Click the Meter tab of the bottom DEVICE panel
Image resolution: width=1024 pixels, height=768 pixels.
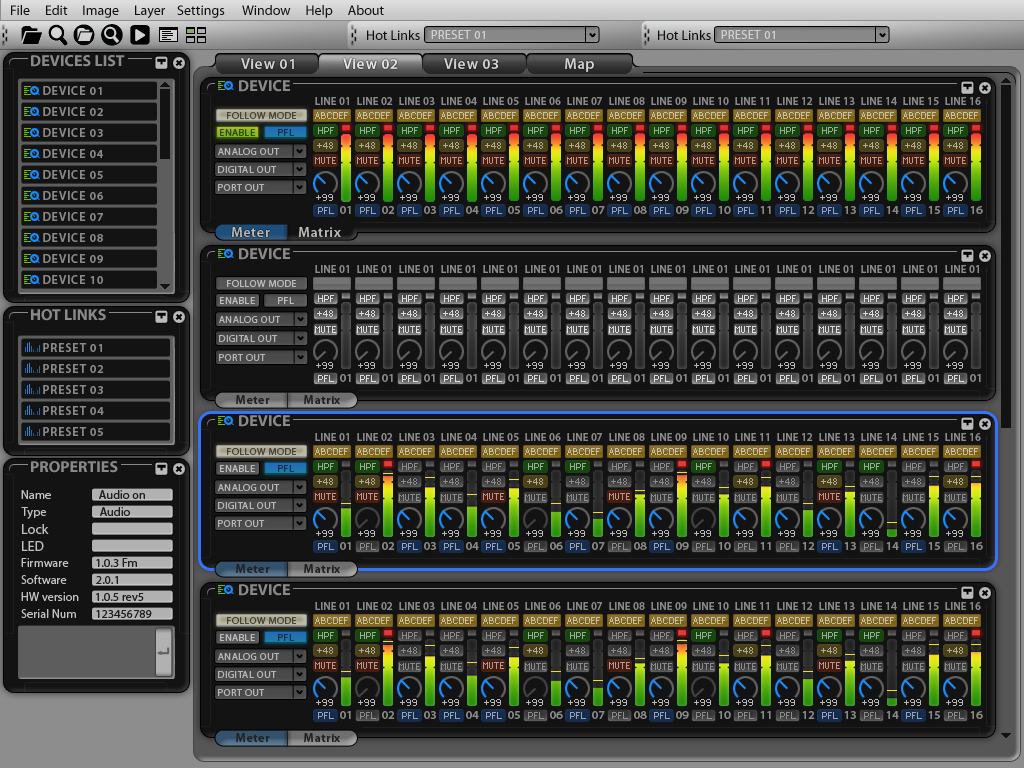(x=252, y=738)
